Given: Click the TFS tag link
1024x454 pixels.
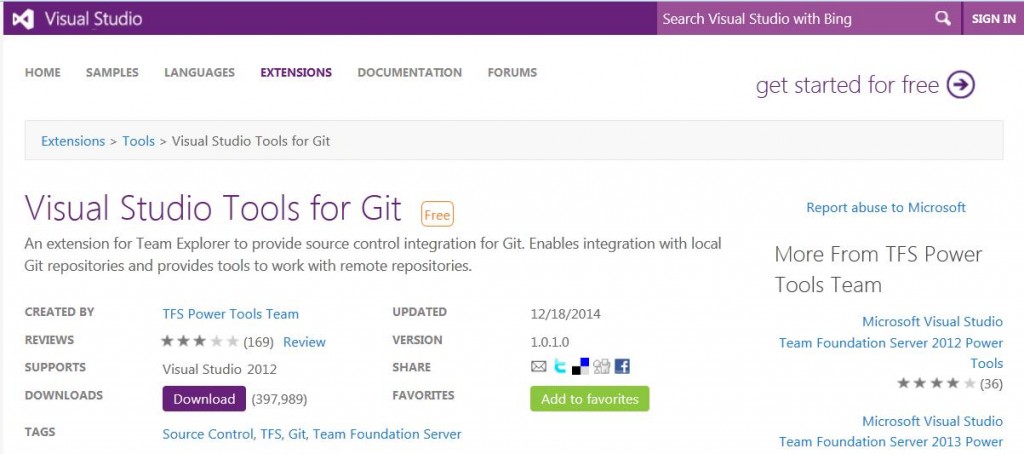Looking at the screenshot, I should click(x=272, y=434).
